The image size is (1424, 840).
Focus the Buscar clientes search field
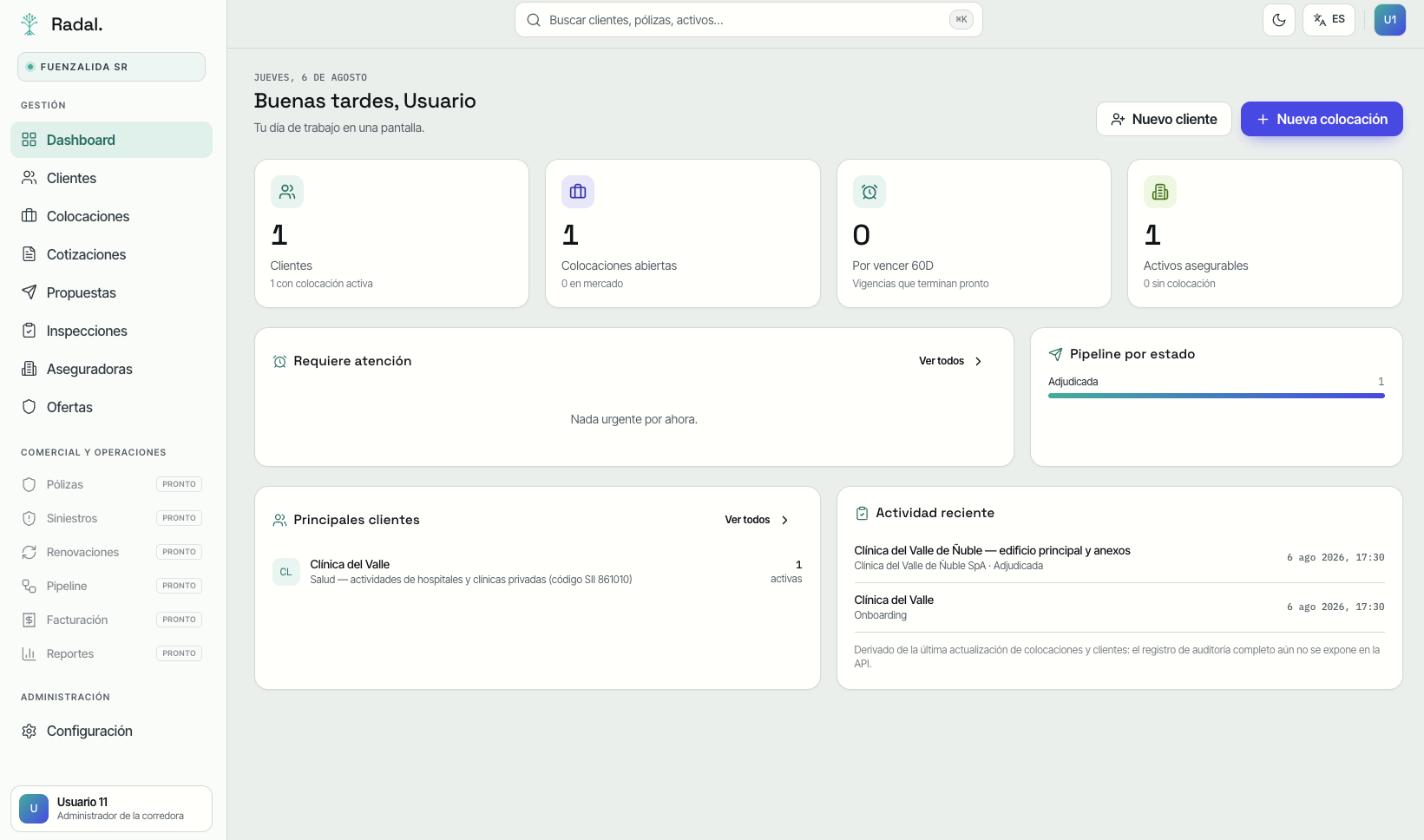pos(748,20)
